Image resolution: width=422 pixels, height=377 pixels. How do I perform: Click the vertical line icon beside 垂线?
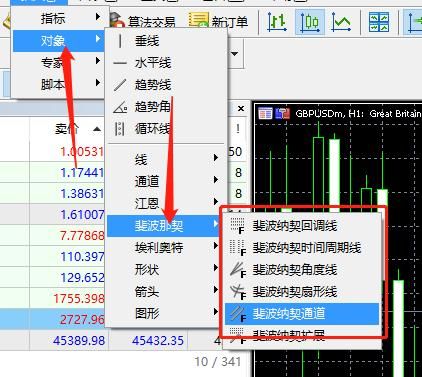(120, 41)
